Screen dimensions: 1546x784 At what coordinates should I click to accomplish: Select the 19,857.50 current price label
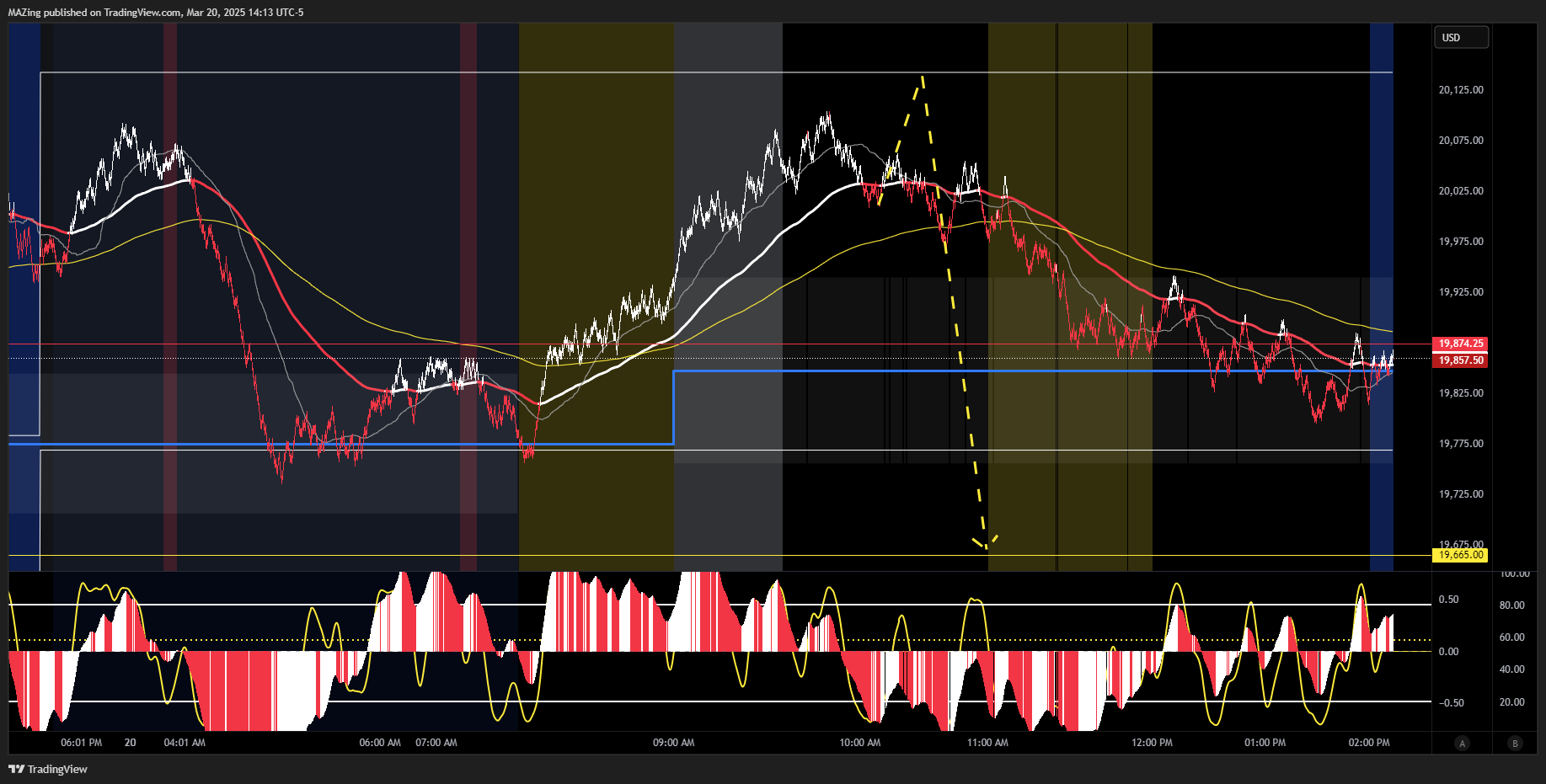coord(1460,360)
